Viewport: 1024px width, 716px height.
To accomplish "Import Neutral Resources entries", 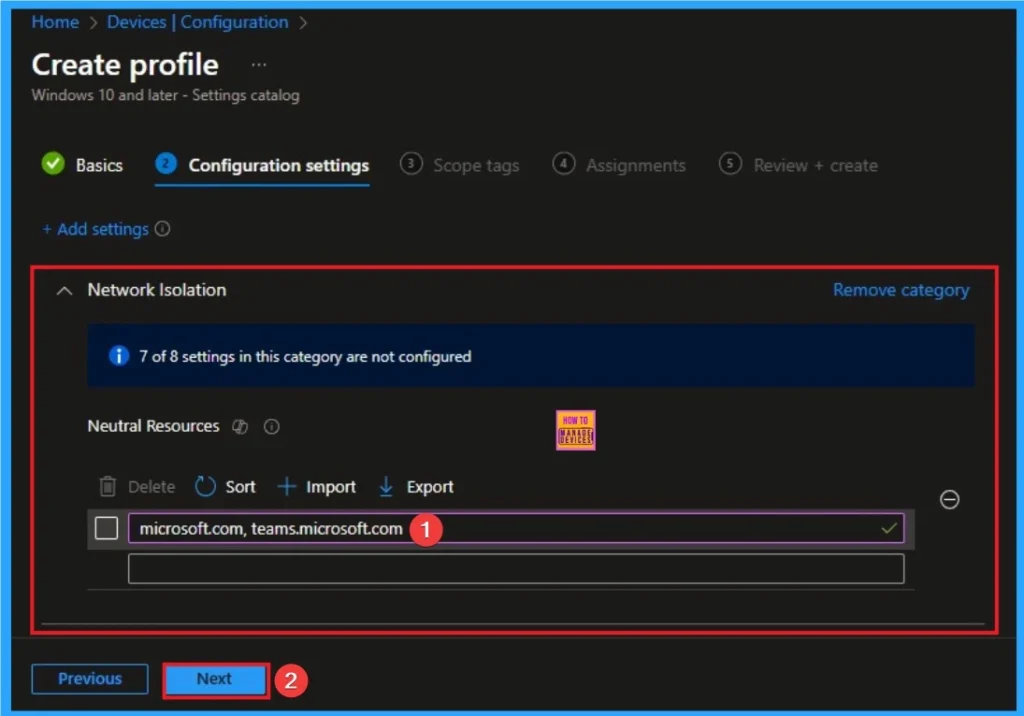I will click(316, 487).
